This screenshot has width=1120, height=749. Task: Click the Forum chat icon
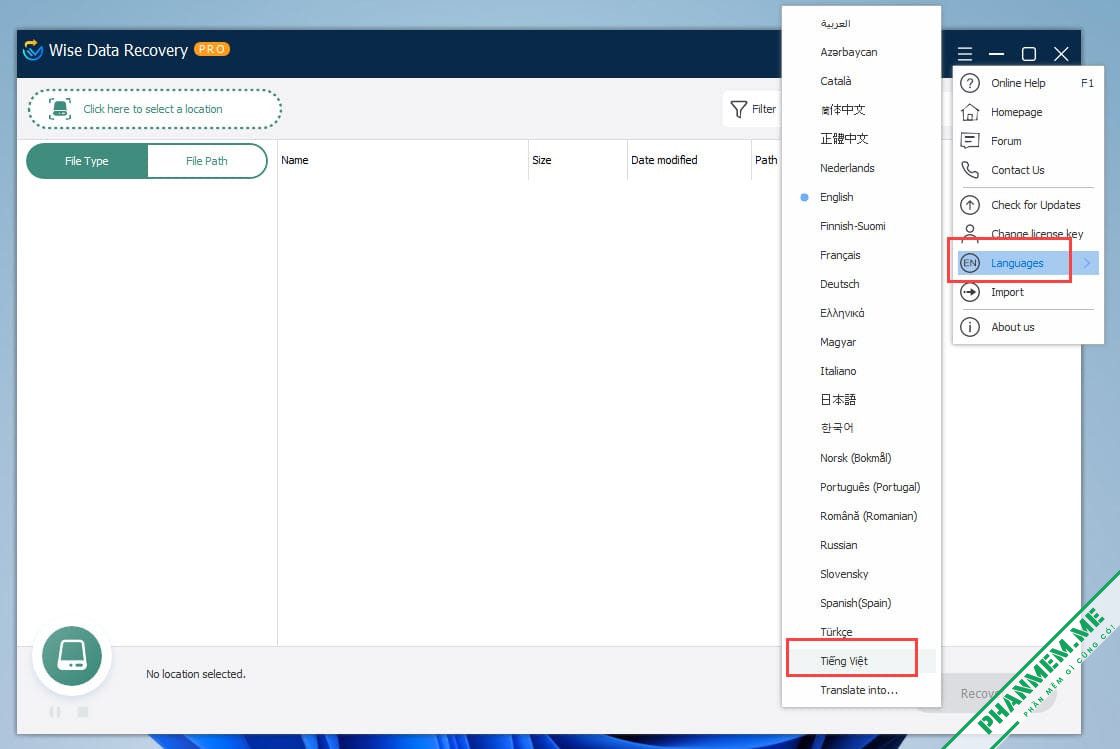(969, 141)
